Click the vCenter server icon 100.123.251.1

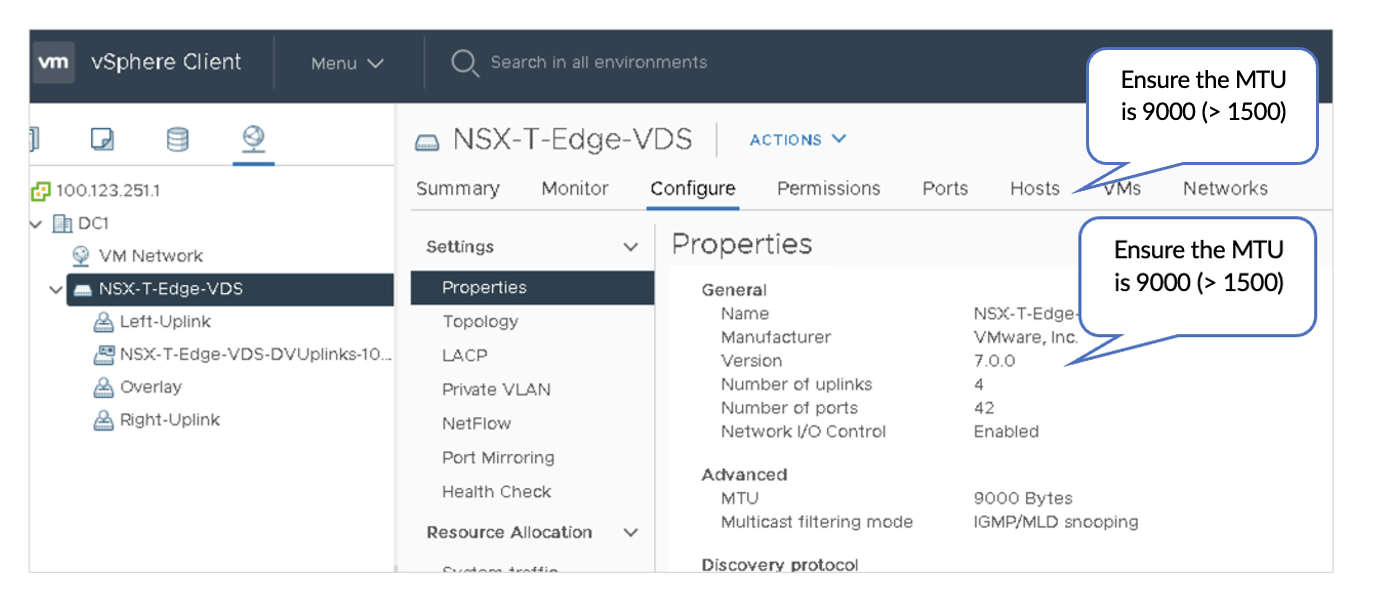41,190
